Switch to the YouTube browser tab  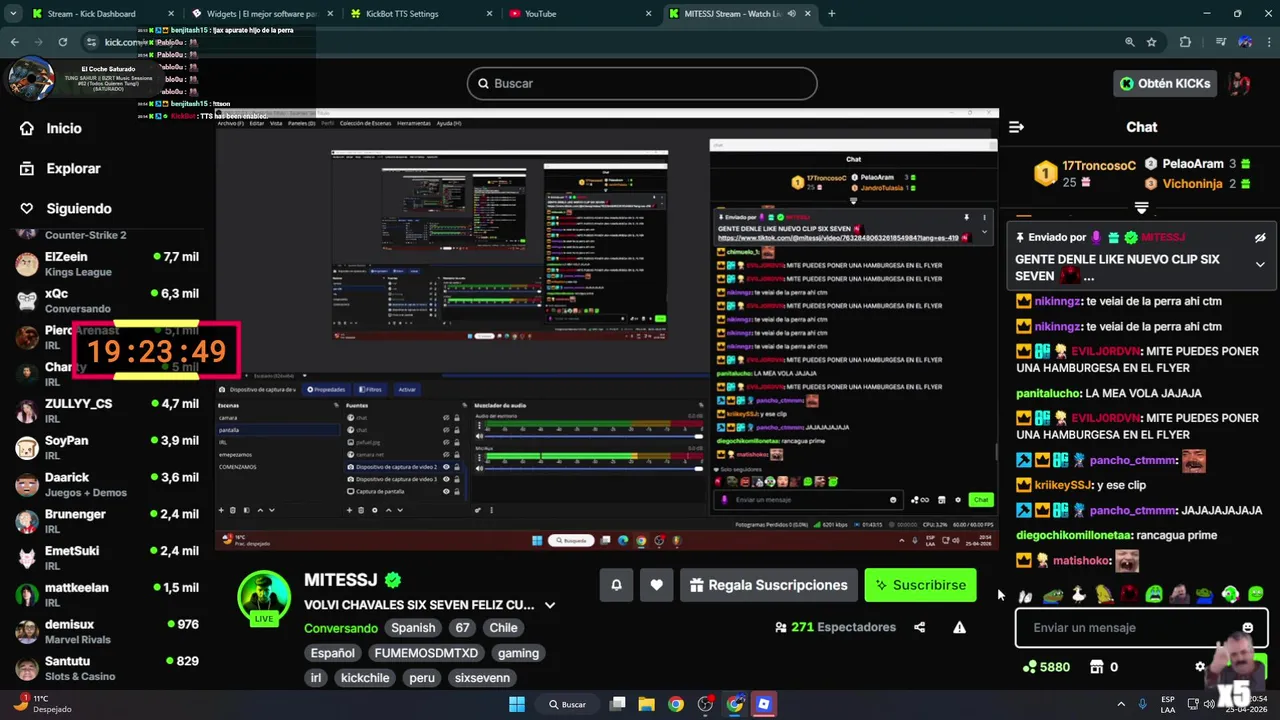pyautogui.click(x=580, y=14)
